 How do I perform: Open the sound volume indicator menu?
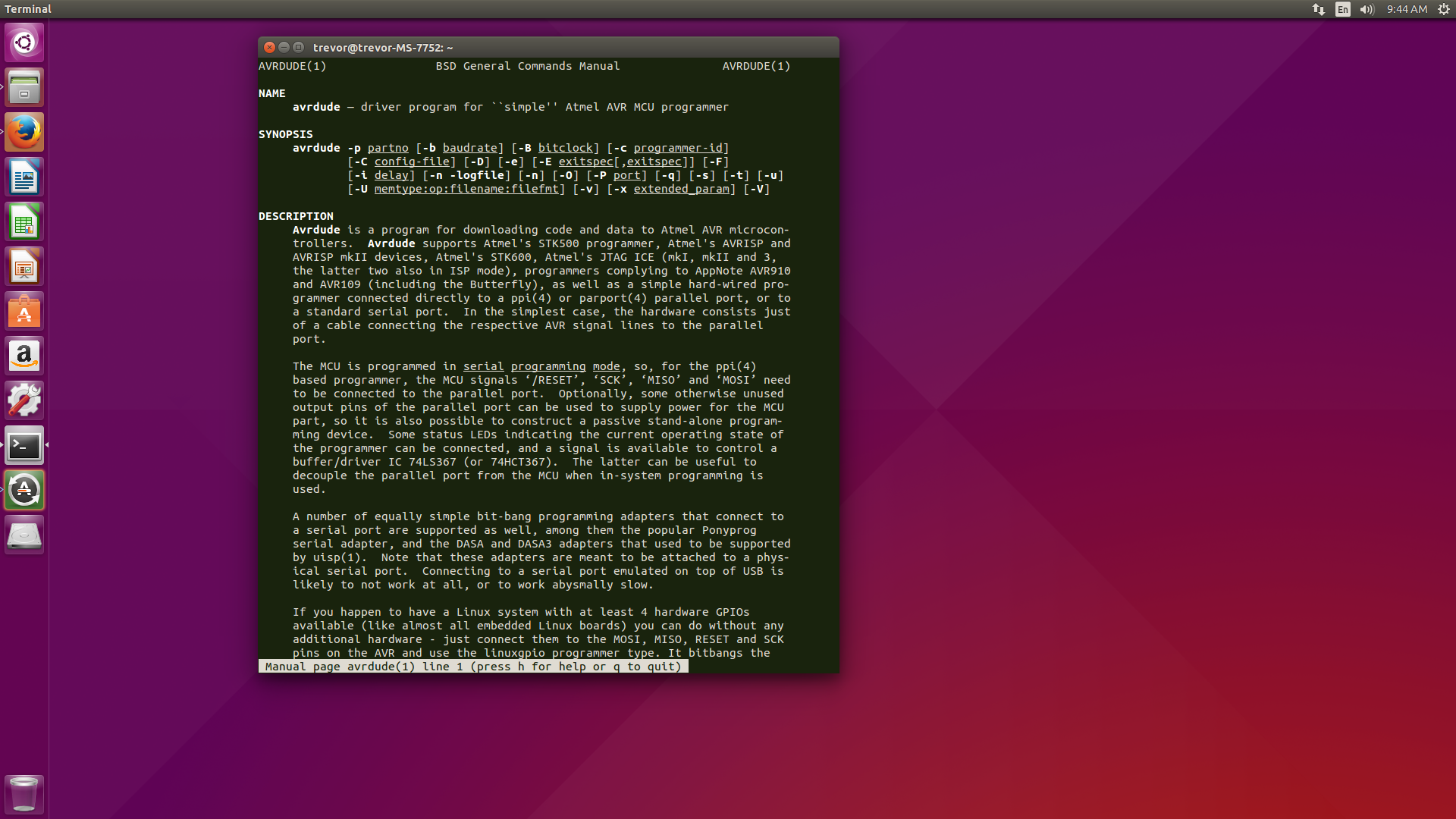pos(1366,9)
